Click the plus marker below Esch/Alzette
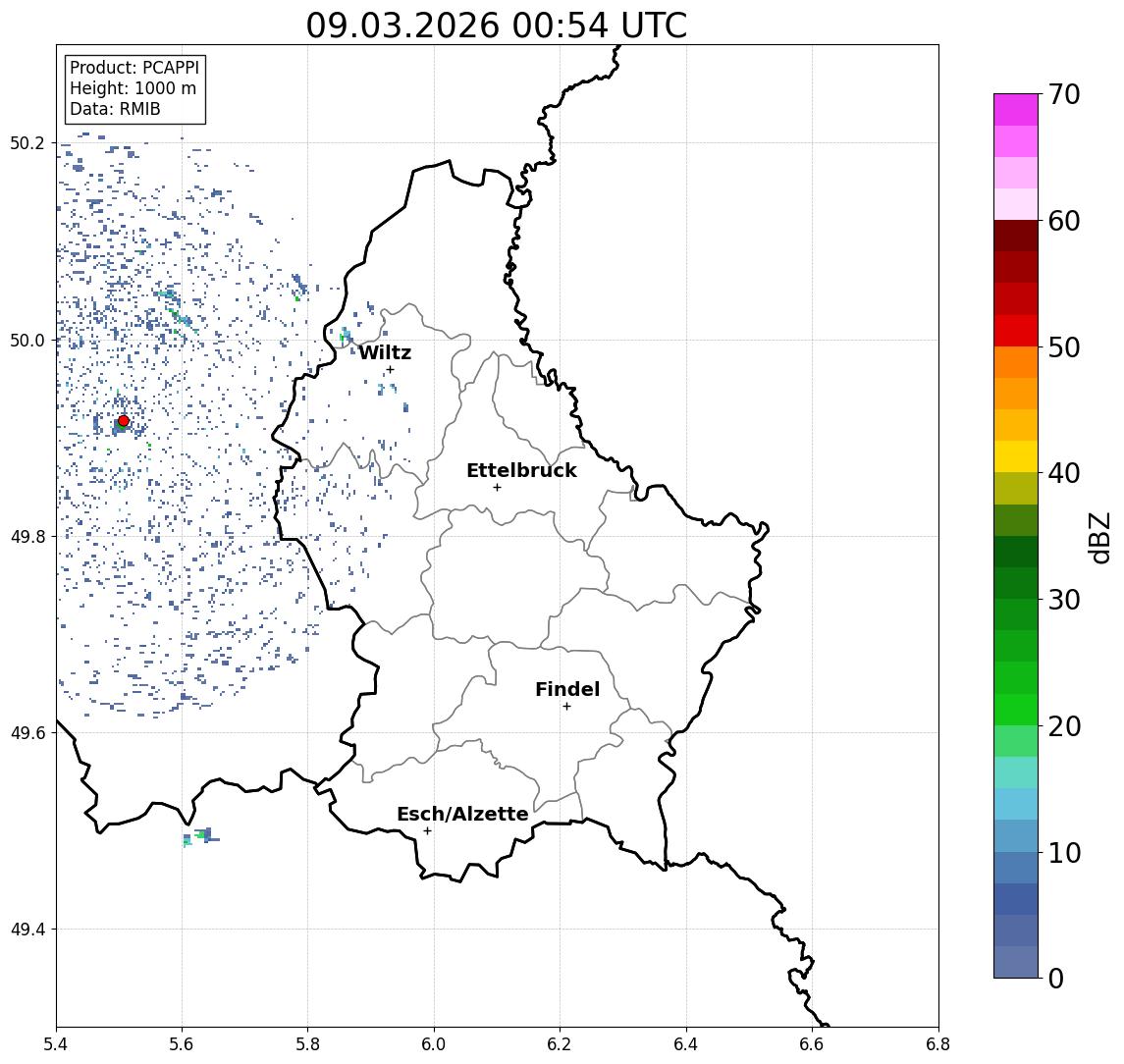This screenshot has height=1064, width=1124. click(427, 831)
